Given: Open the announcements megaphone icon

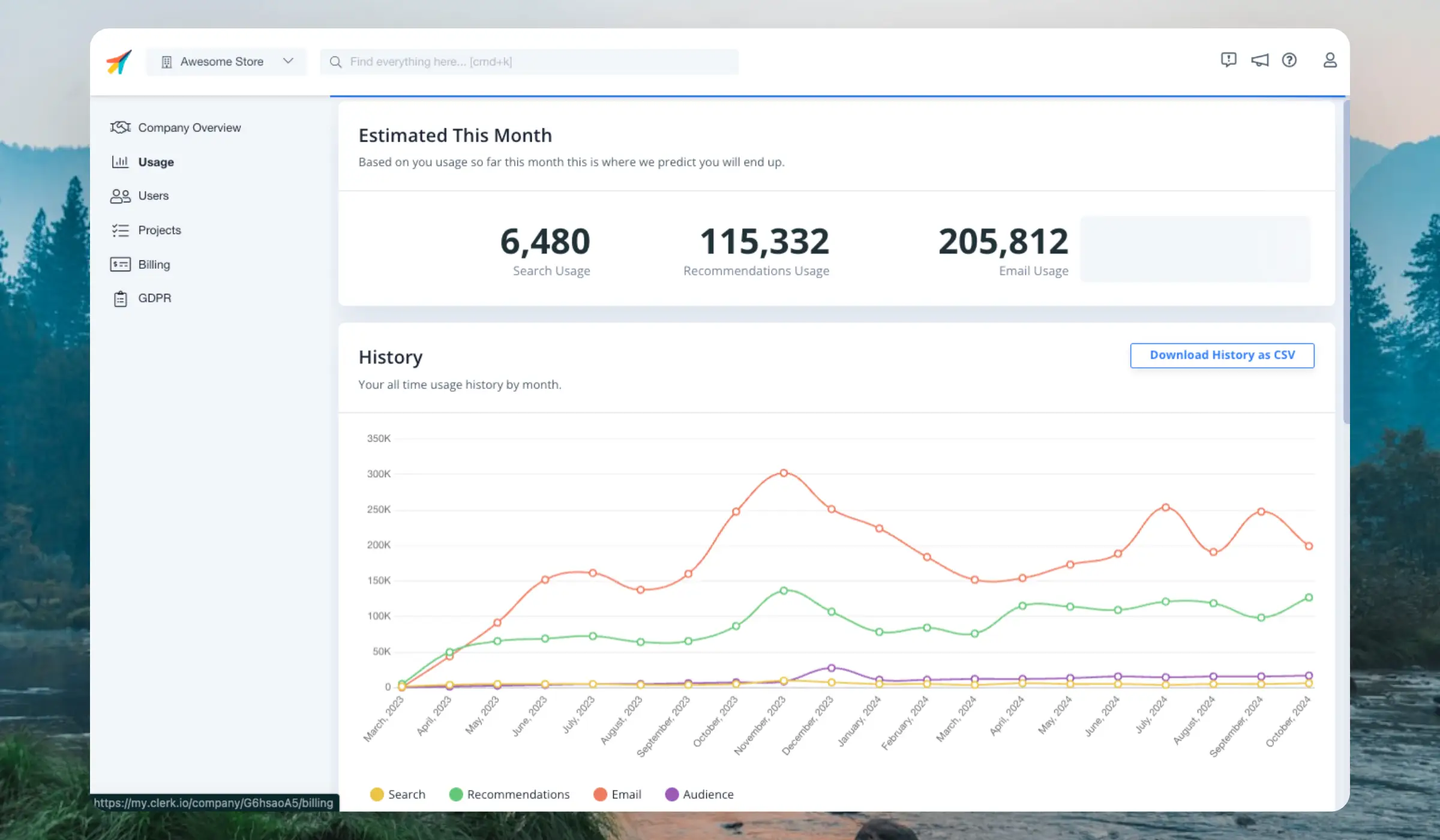Looking at the screenshot, I should coord(1259,60).
